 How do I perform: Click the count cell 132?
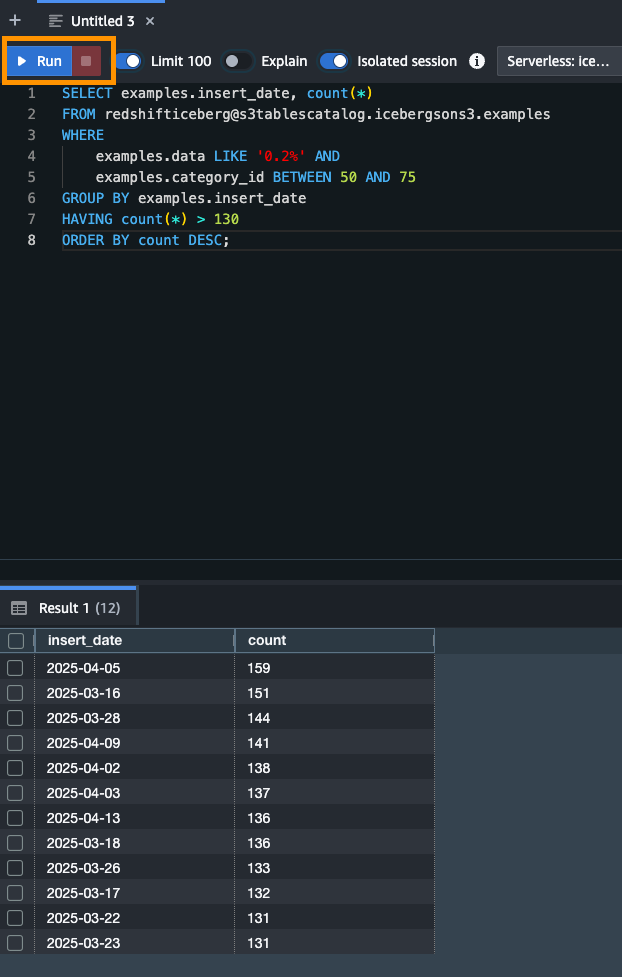(335, 892)
